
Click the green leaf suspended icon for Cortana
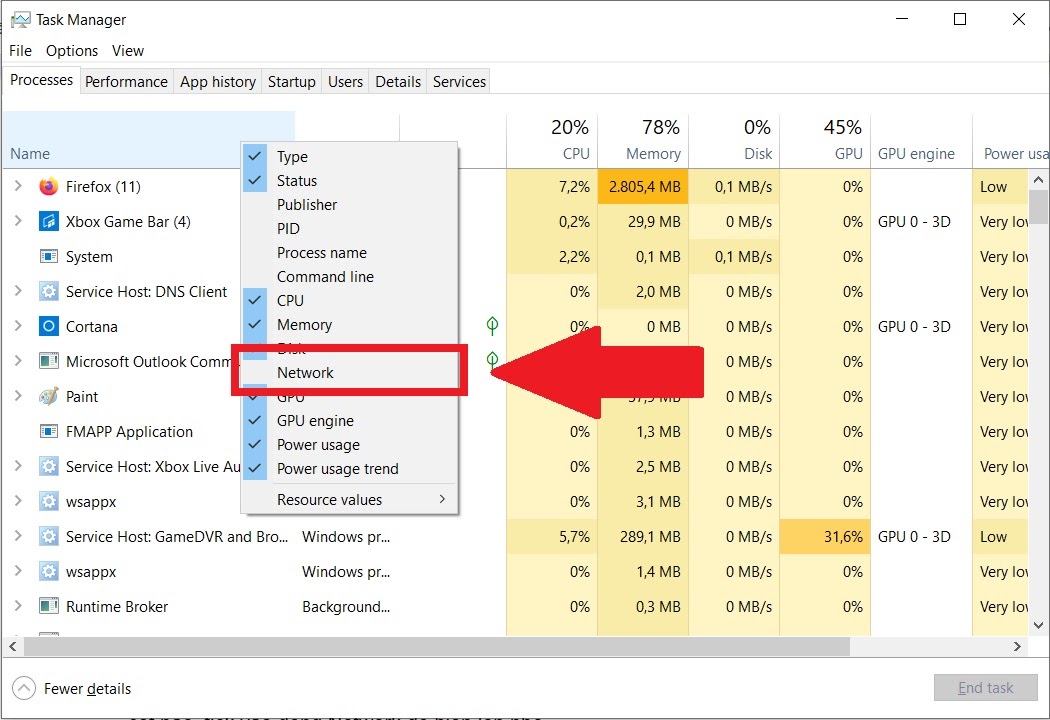point(492,326)
